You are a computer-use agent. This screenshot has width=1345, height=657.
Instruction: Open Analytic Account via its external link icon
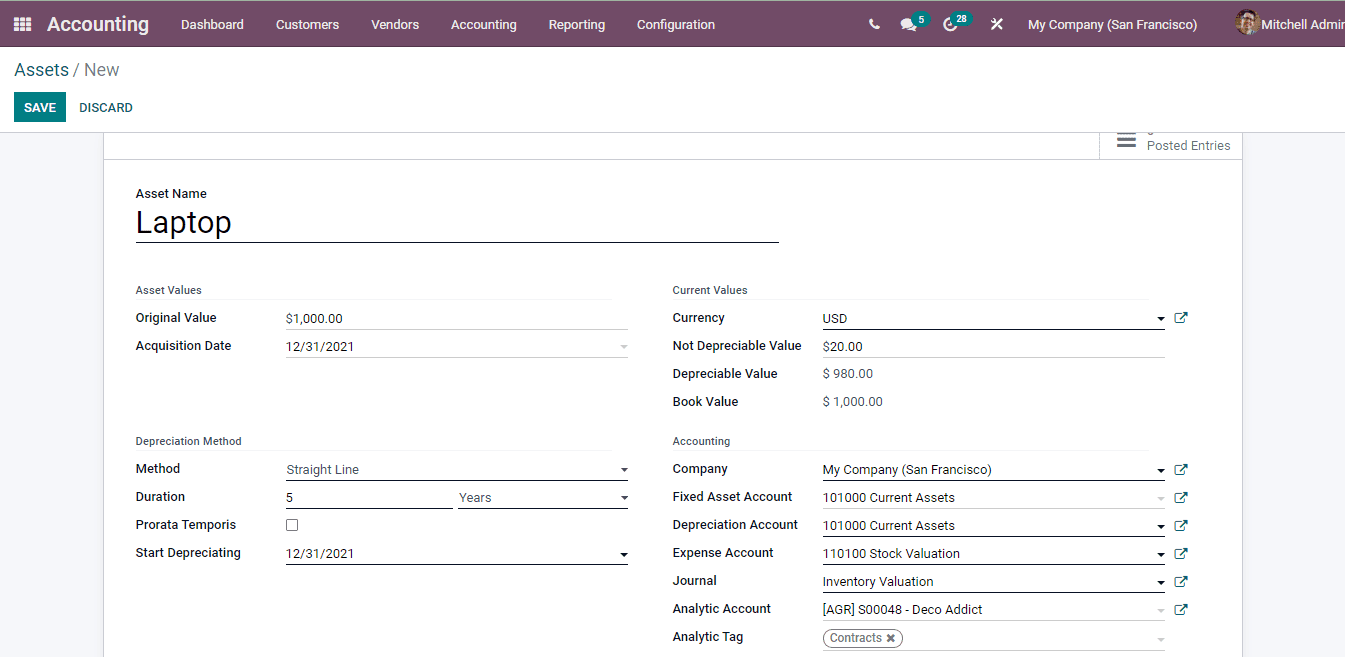click(1180, 609)
